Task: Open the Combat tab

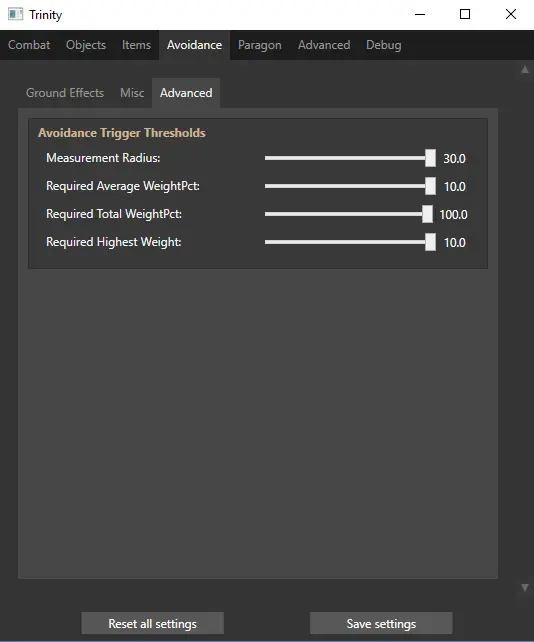Action: click(x=29, y=45)
